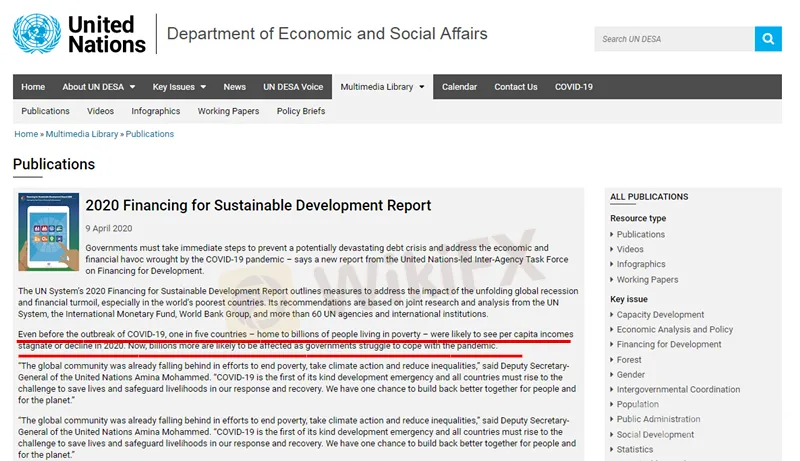Click the blue search magnifier button

pos(768,39)
